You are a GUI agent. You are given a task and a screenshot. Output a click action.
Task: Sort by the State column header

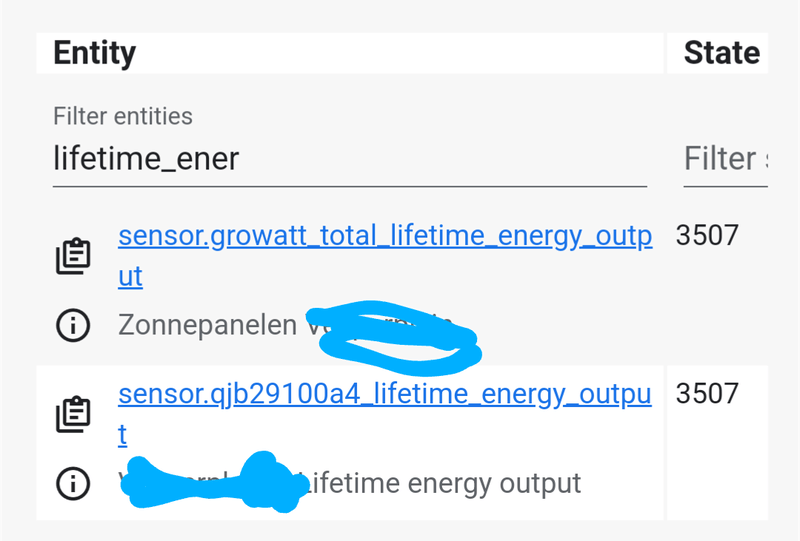pos(722,53)
